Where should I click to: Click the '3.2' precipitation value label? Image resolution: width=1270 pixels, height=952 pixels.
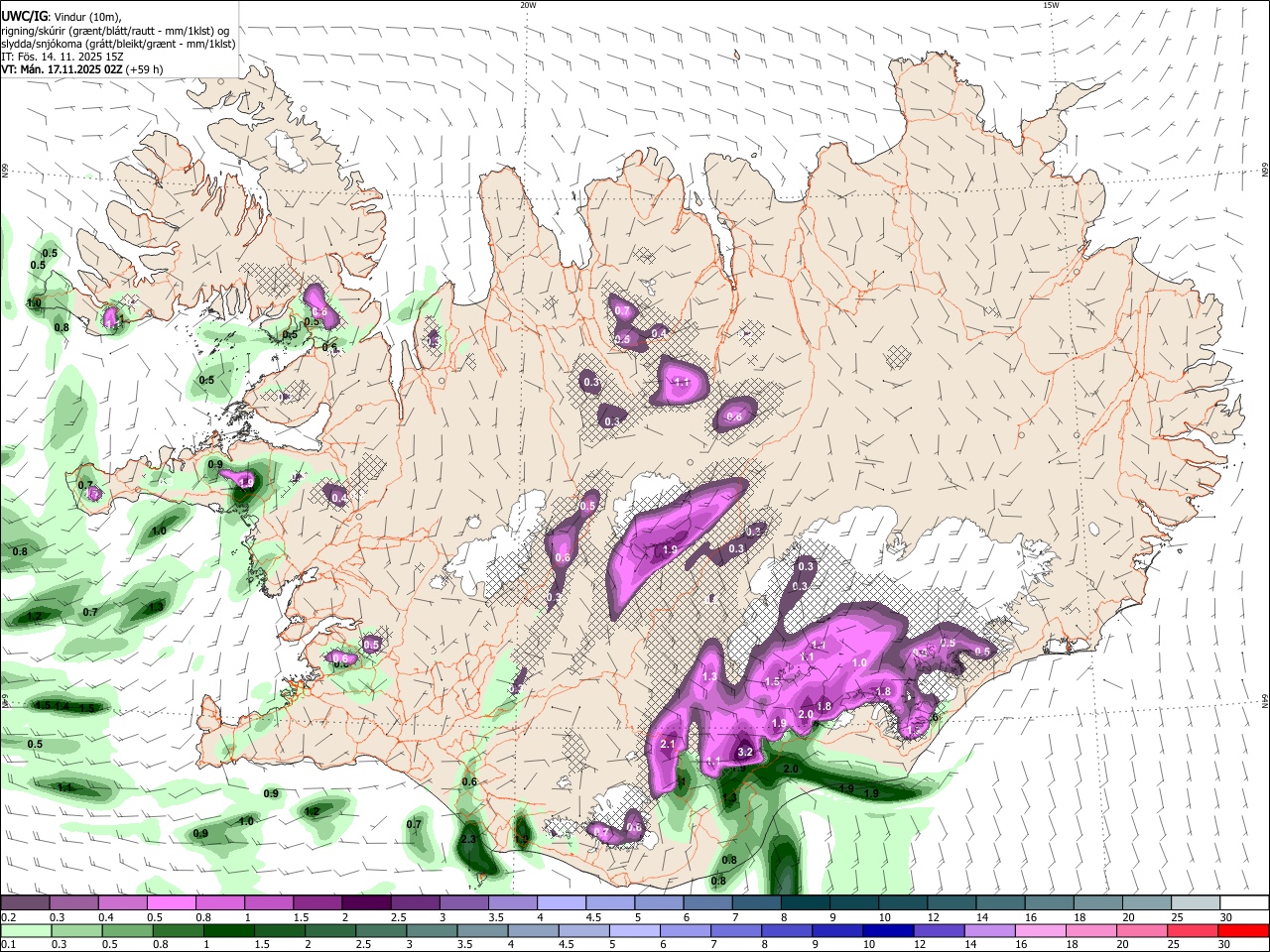pos(746,754)
